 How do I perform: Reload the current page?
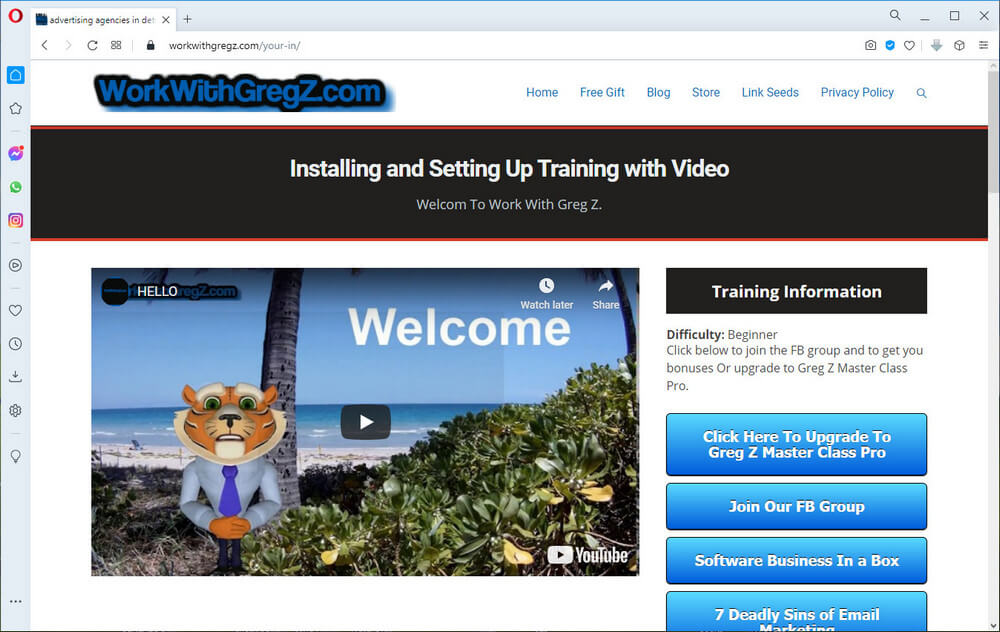[92, 45]
